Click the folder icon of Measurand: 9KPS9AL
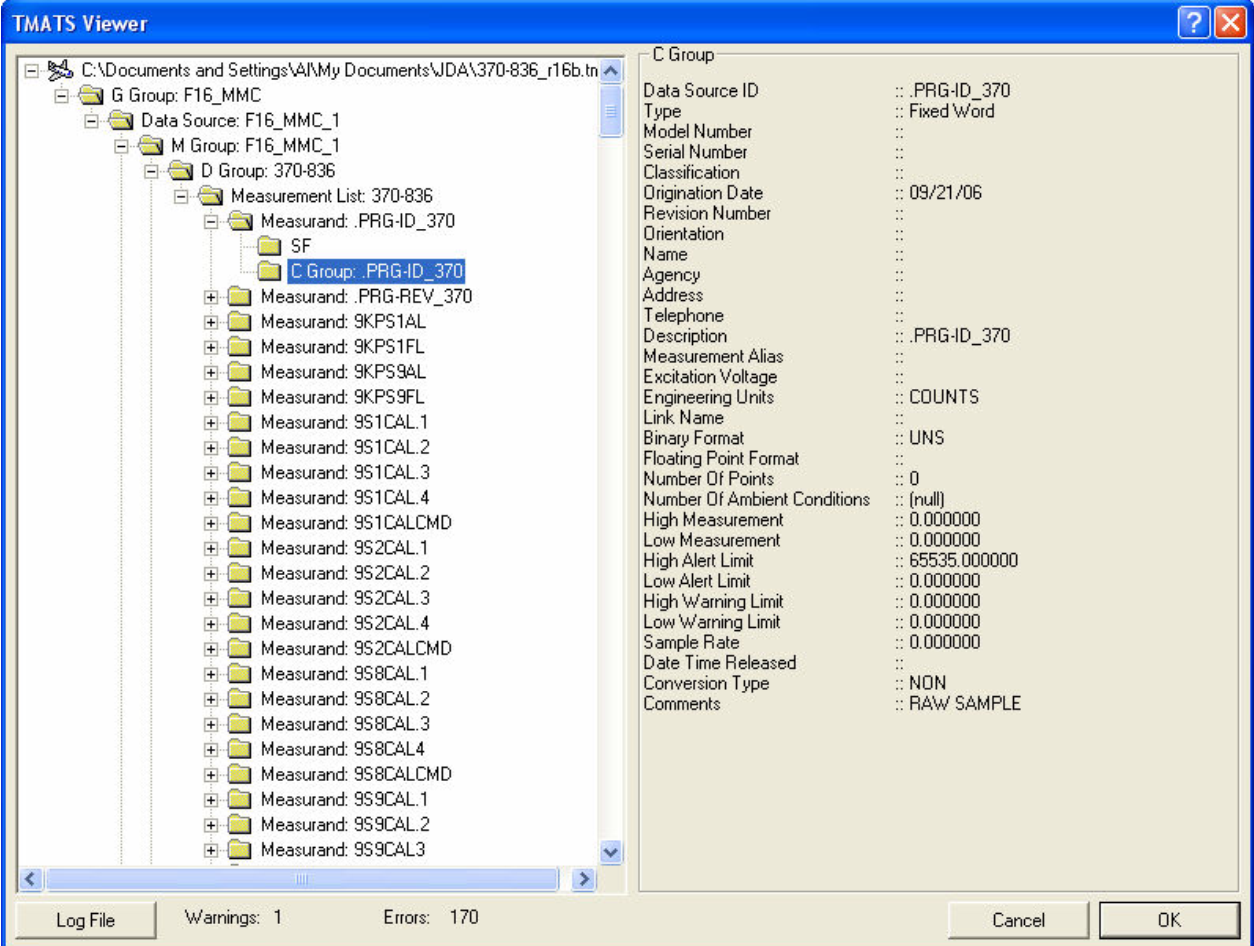This screenshot has width=1254, height=946. 240,372
